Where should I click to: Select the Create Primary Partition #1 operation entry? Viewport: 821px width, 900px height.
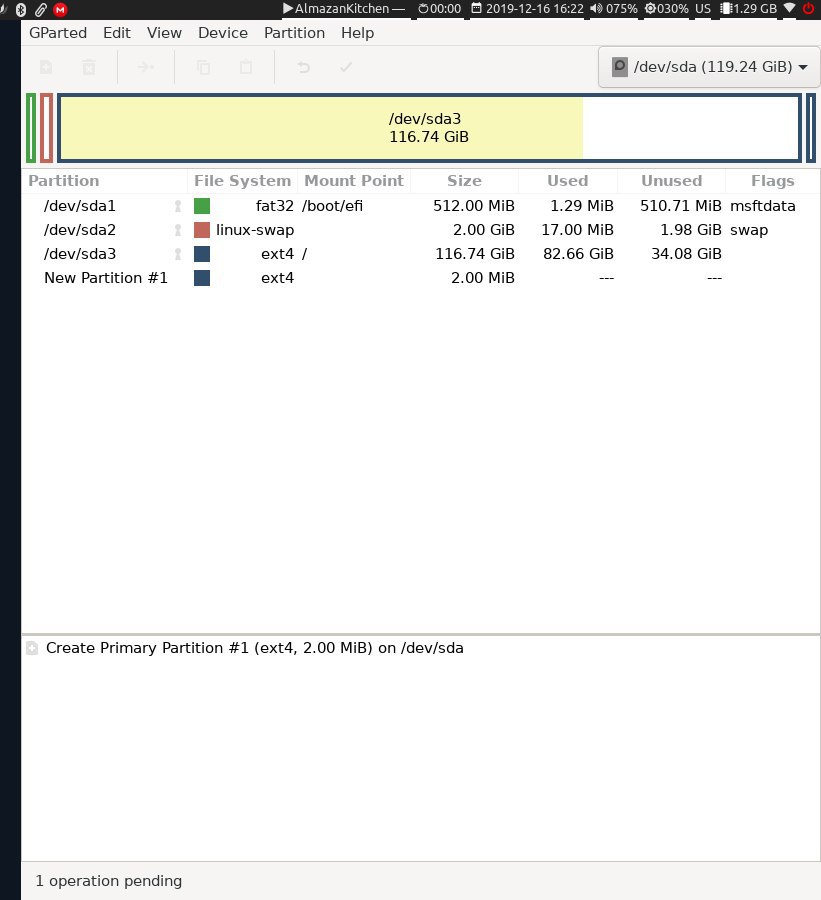(x=254, y=648)
